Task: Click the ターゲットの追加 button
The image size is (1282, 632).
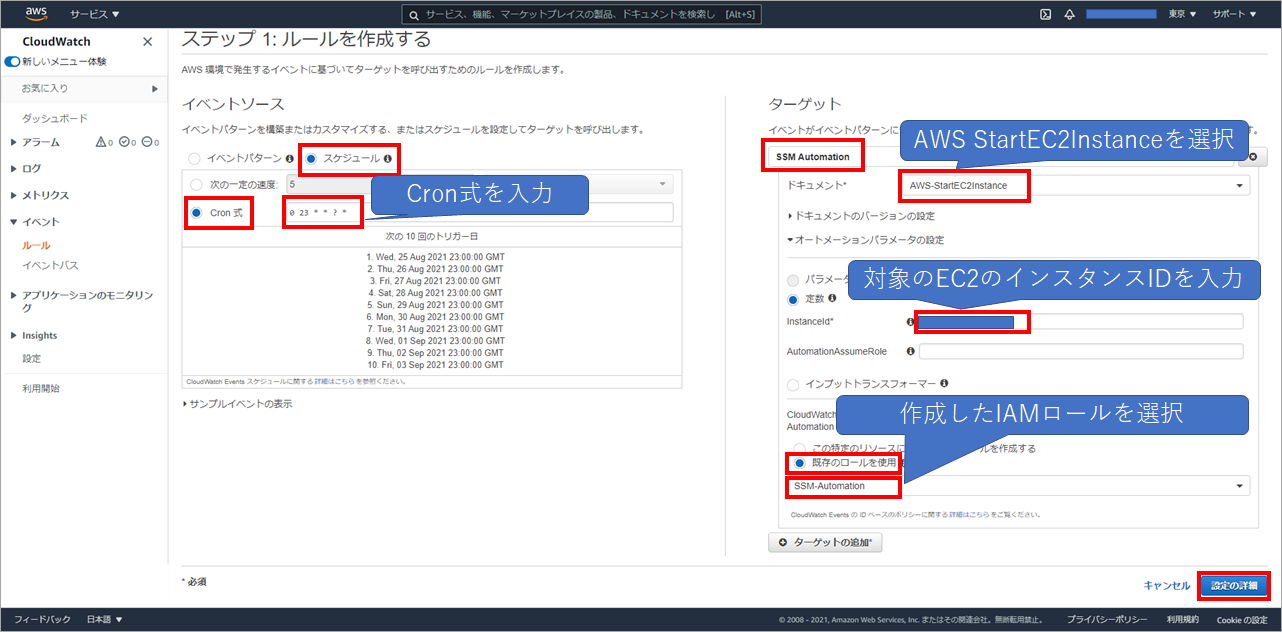Action: (825, 542)
